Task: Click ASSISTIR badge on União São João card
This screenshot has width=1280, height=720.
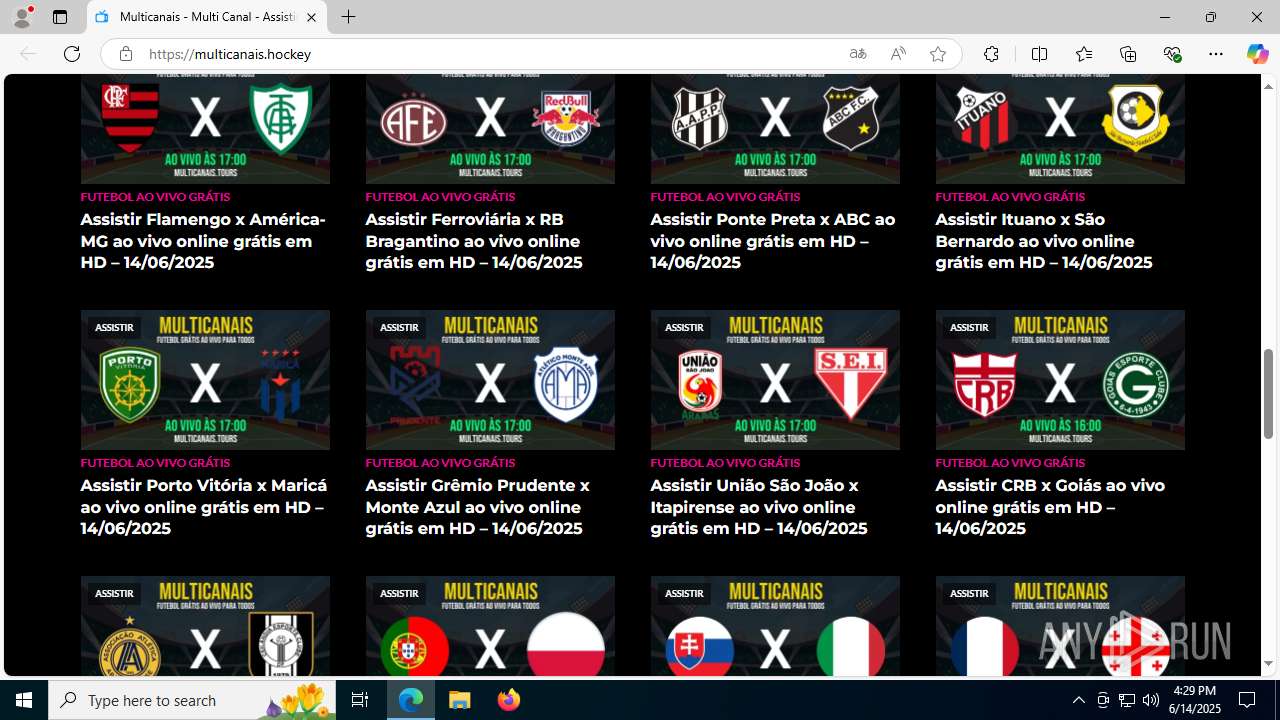Action: (x=684, y=327)
